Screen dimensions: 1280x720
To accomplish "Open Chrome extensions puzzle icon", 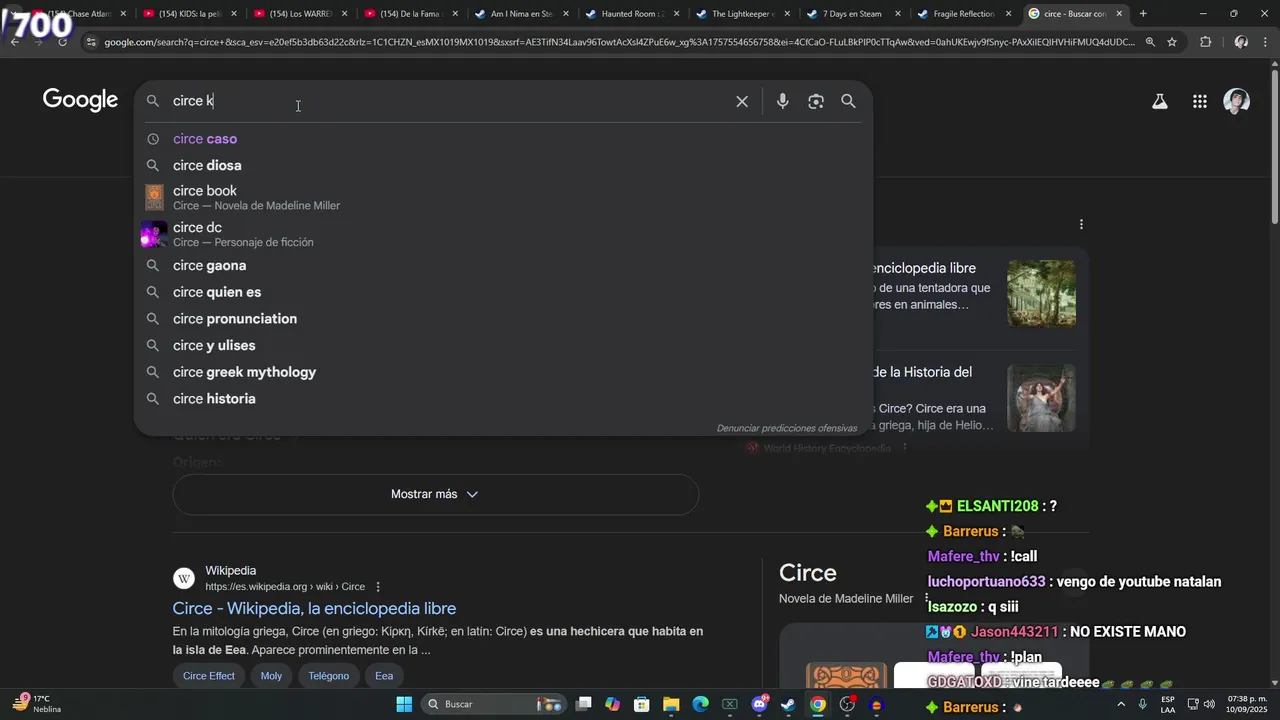I will pyautogui.click(x=1205, y=42).
